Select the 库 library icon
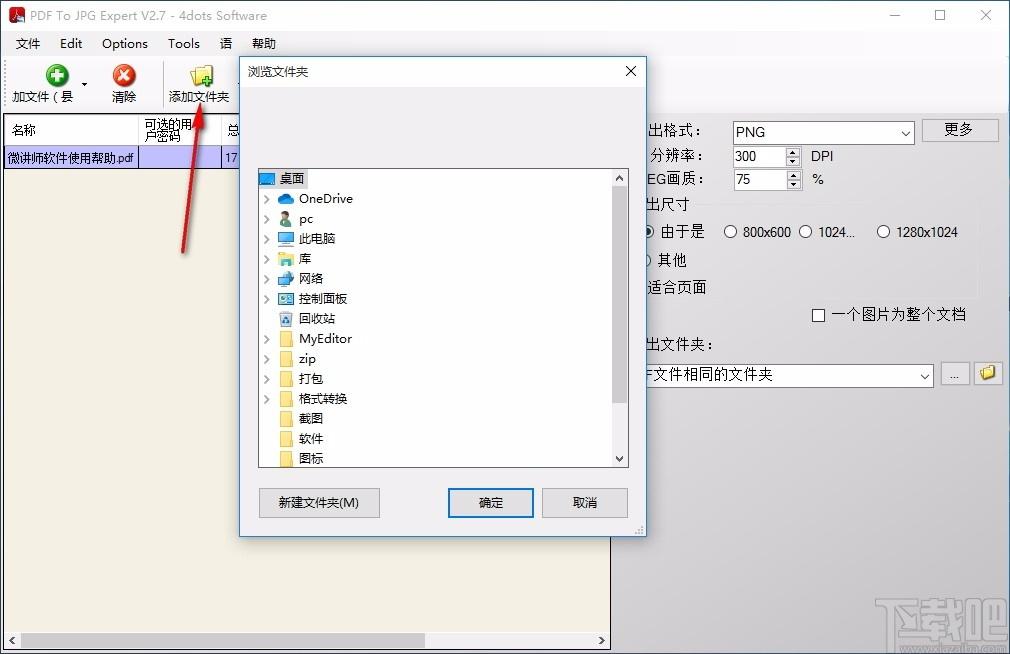This screenshot has height=654, width=1010. coord(286,259)
